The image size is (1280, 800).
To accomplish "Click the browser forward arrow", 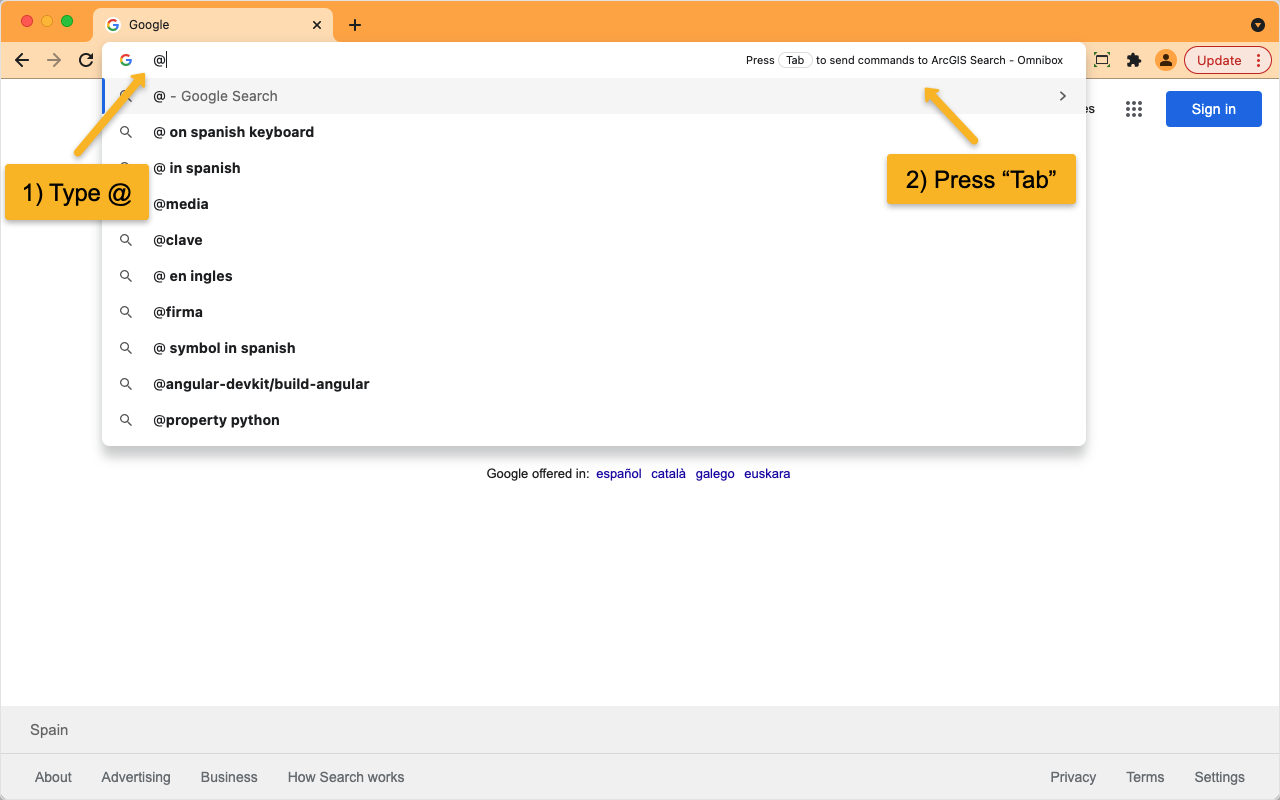I will [x=54, y=60].
